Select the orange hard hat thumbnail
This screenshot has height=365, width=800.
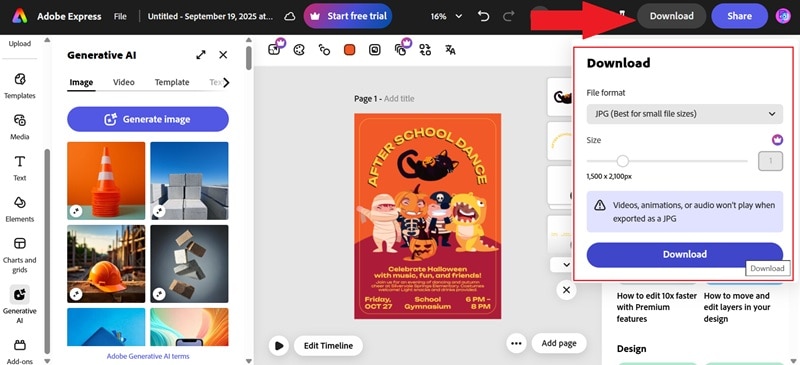click(x=106, y=264)
